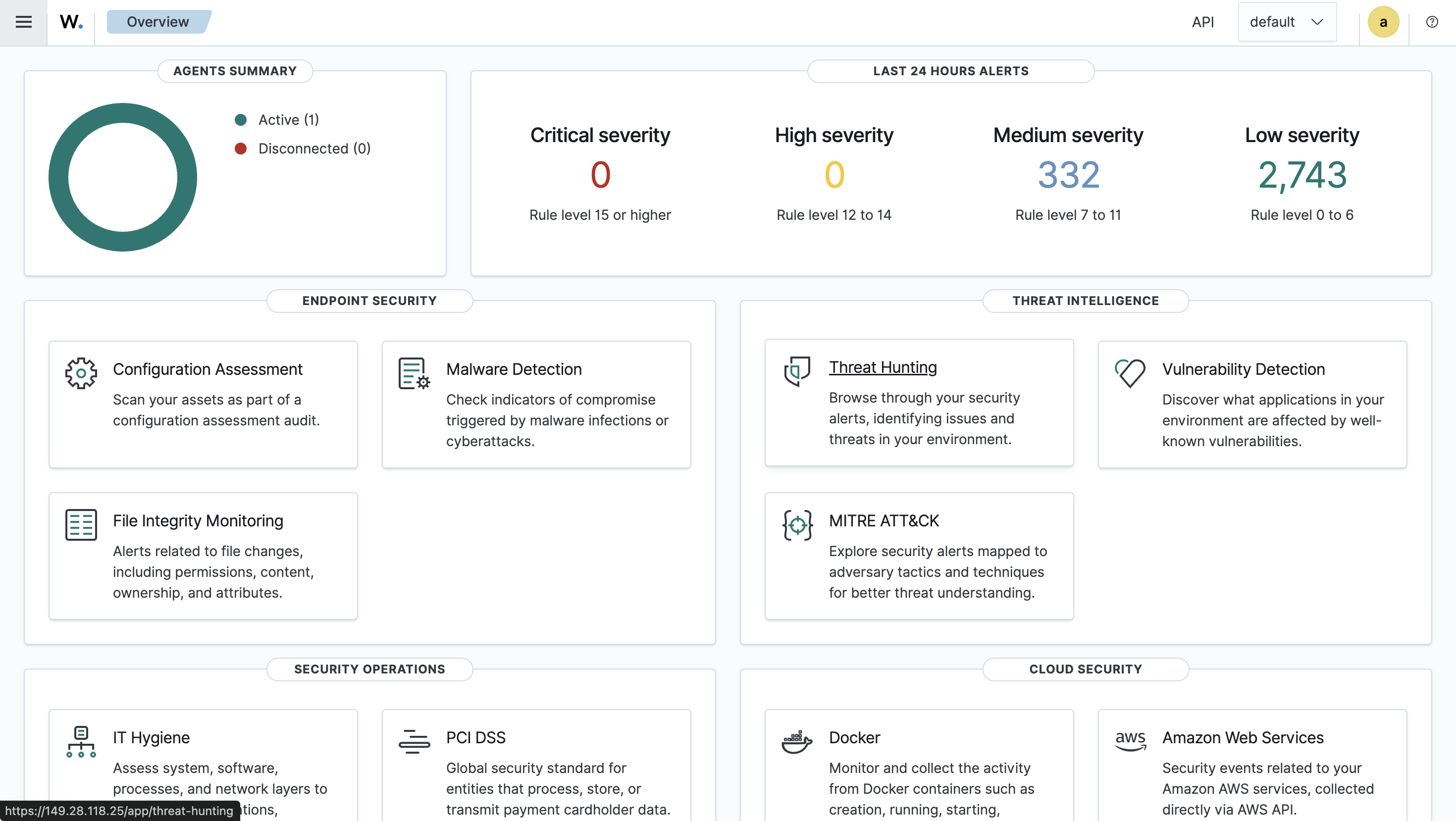Select the PCI DSS icon
Screen dimensions: 1456x821
415,741
